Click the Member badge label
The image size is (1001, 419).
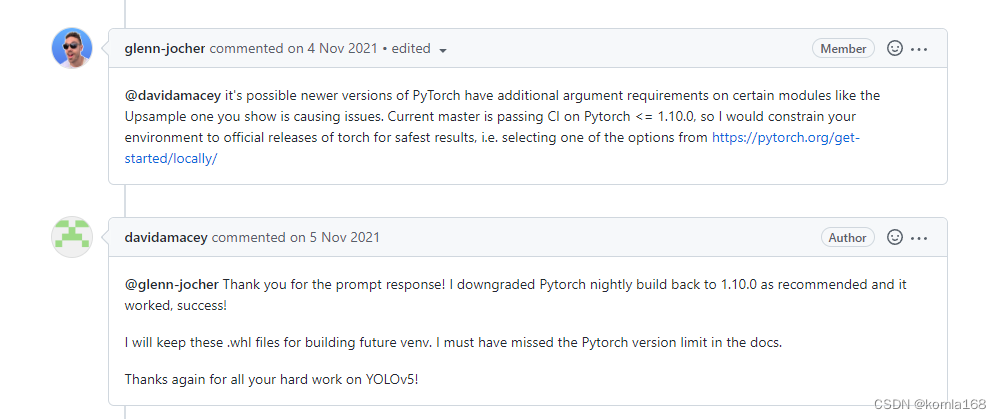[843, 48]
